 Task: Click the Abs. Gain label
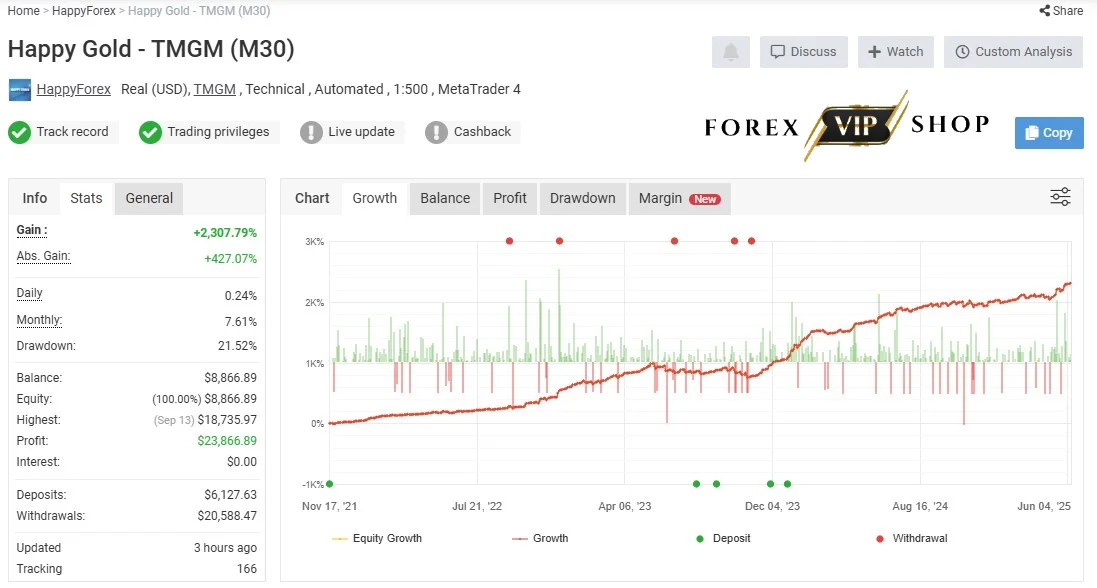pyautogui.click(x=43, y=256)
